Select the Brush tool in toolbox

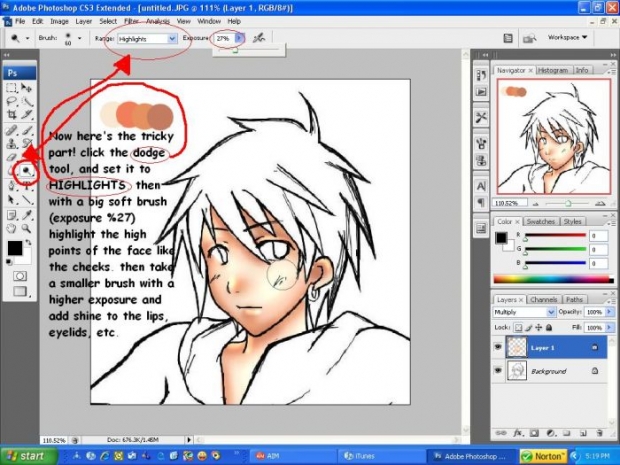click(26, 130)
